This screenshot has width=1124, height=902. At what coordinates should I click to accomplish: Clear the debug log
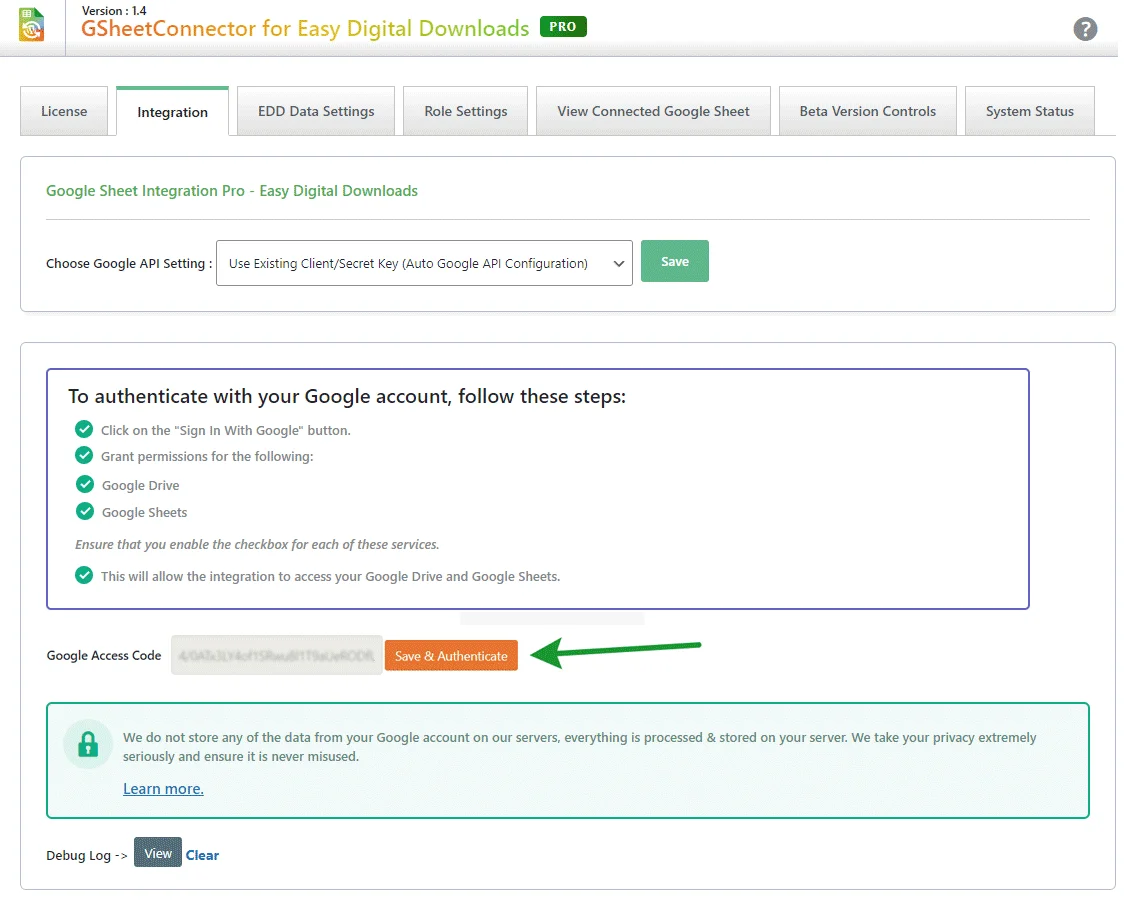[x=202, y=855]
